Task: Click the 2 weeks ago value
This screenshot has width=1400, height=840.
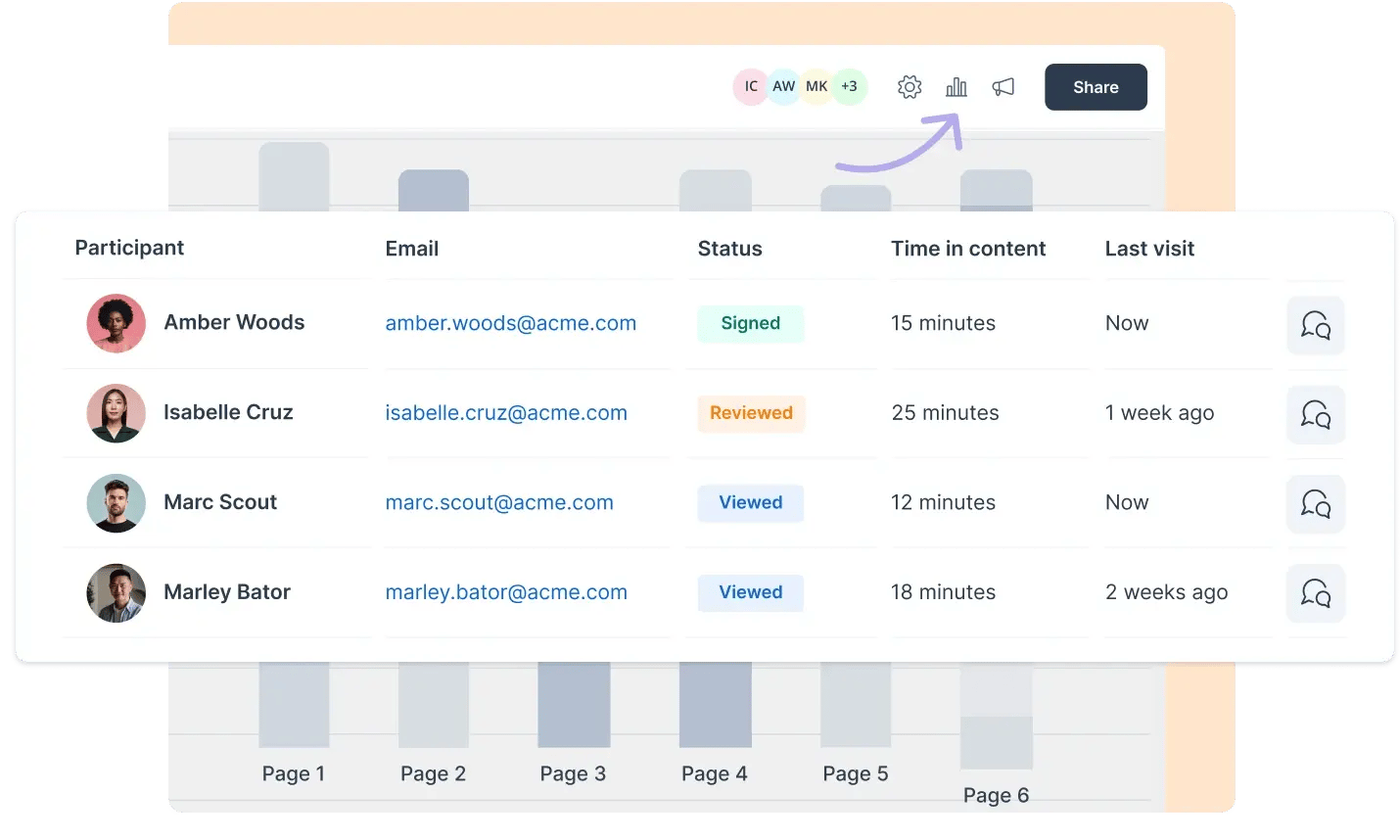Action: coord(1166,592)
